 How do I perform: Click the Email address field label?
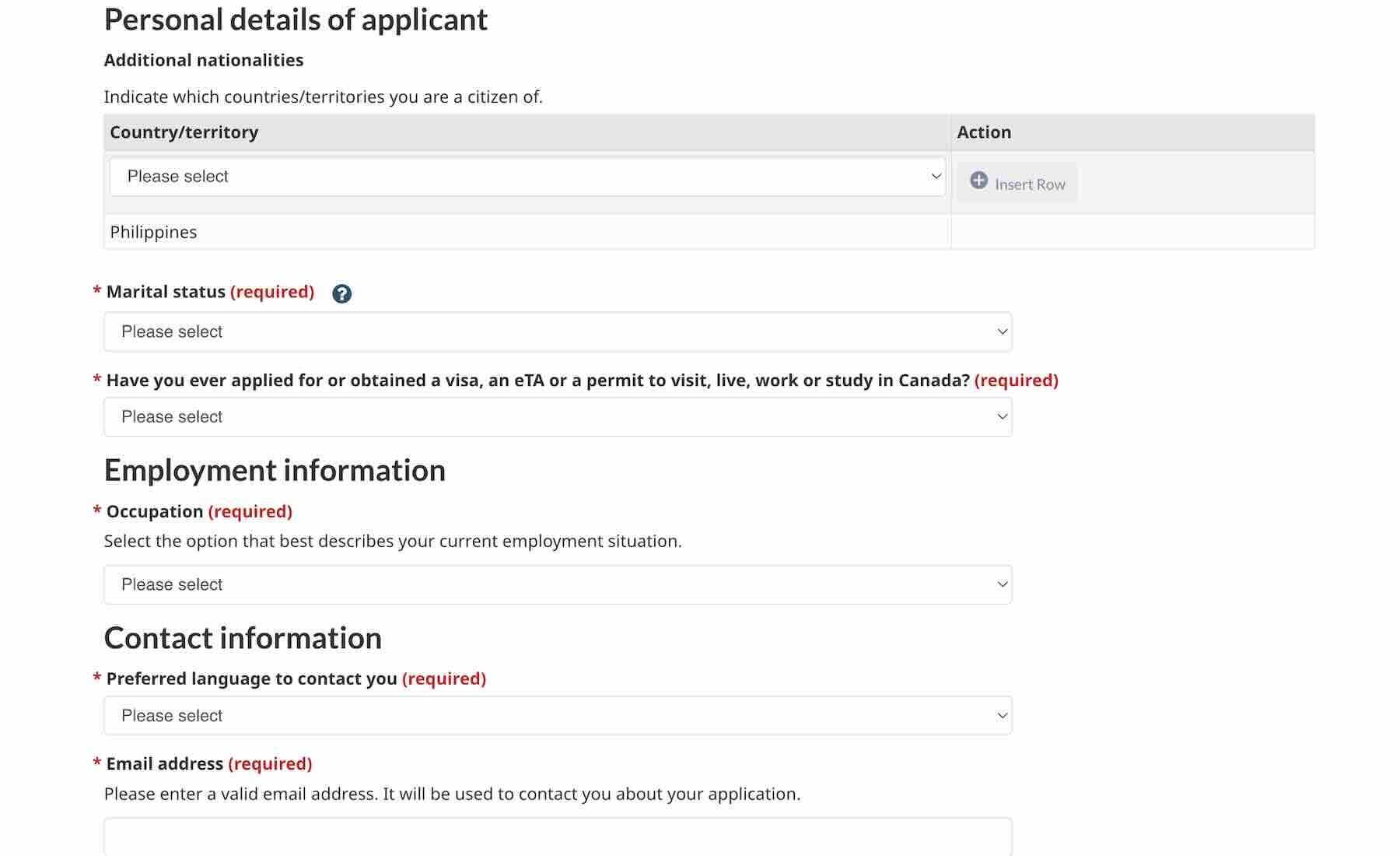point(165,764)
